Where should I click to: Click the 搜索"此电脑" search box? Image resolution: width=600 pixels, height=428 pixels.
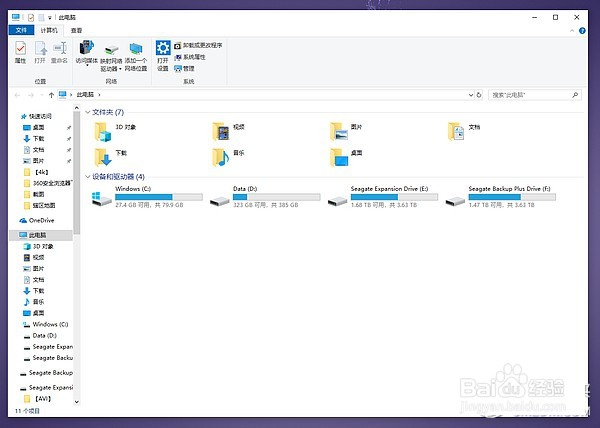click(x=535, y=95)
